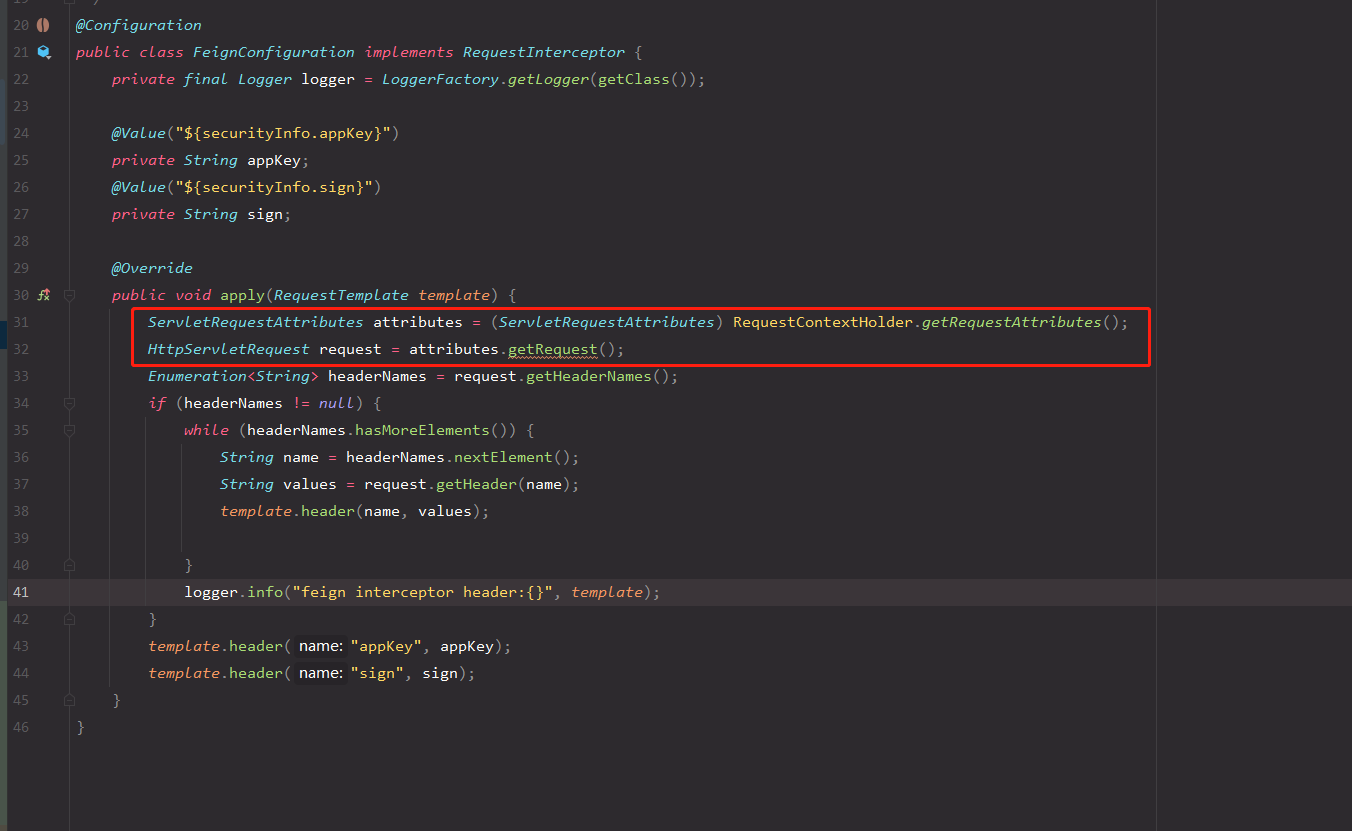The height and width of the screenshot is (831, 1352).
Task: Collapse the if block at line 34
Action: 69,403
